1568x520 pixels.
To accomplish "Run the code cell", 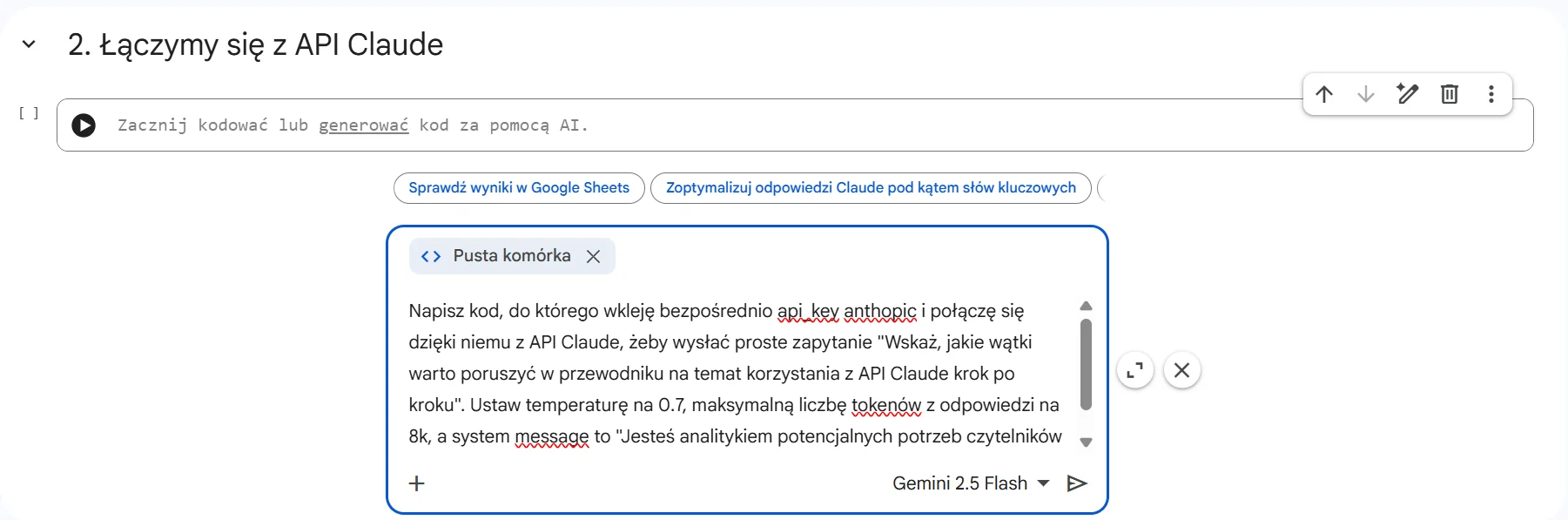I will click(84, 125).
